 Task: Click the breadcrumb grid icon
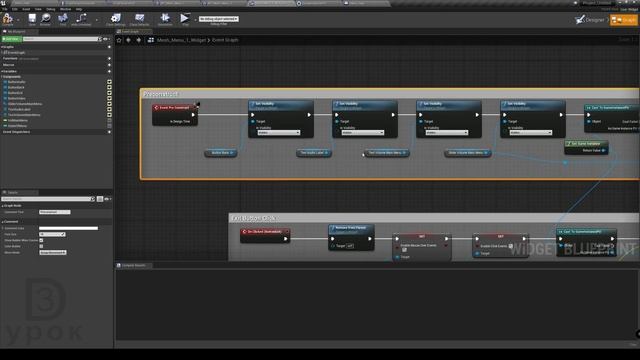tap(151, 40)
